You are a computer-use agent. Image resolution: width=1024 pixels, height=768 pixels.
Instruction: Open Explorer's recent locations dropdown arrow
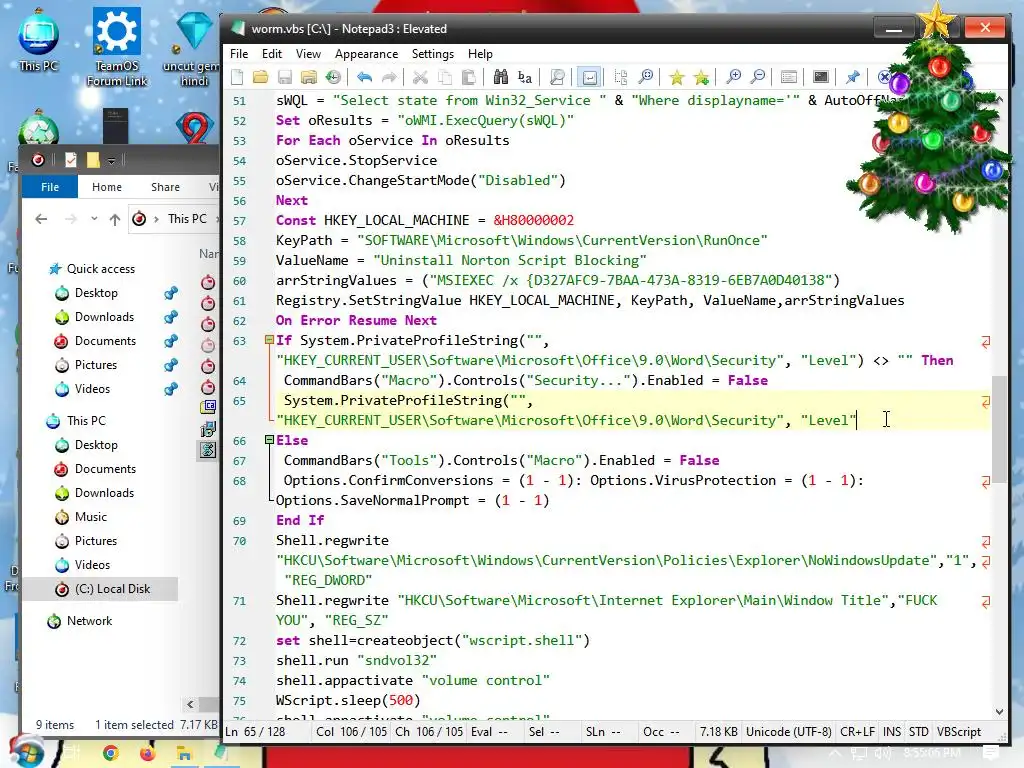point(94,219)
